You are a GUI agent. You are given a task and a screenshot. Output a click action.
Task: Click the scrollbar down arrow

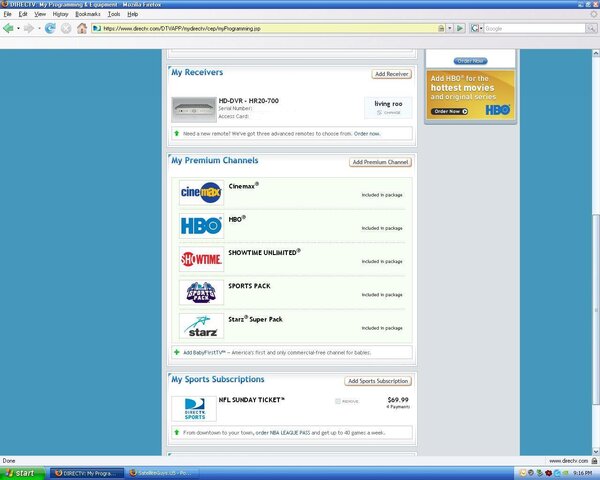tap(596, 452)
